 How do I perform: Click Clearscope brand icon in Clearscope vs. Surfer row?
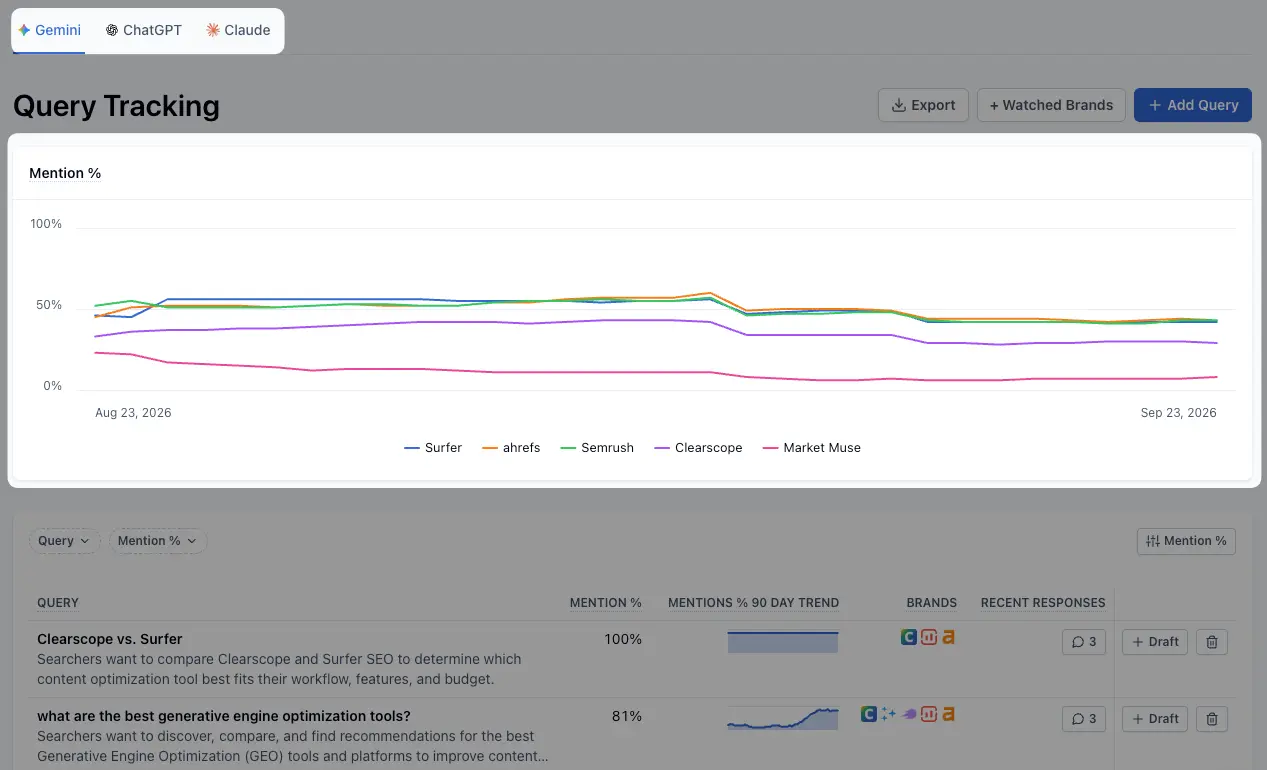tap(909, 636)
